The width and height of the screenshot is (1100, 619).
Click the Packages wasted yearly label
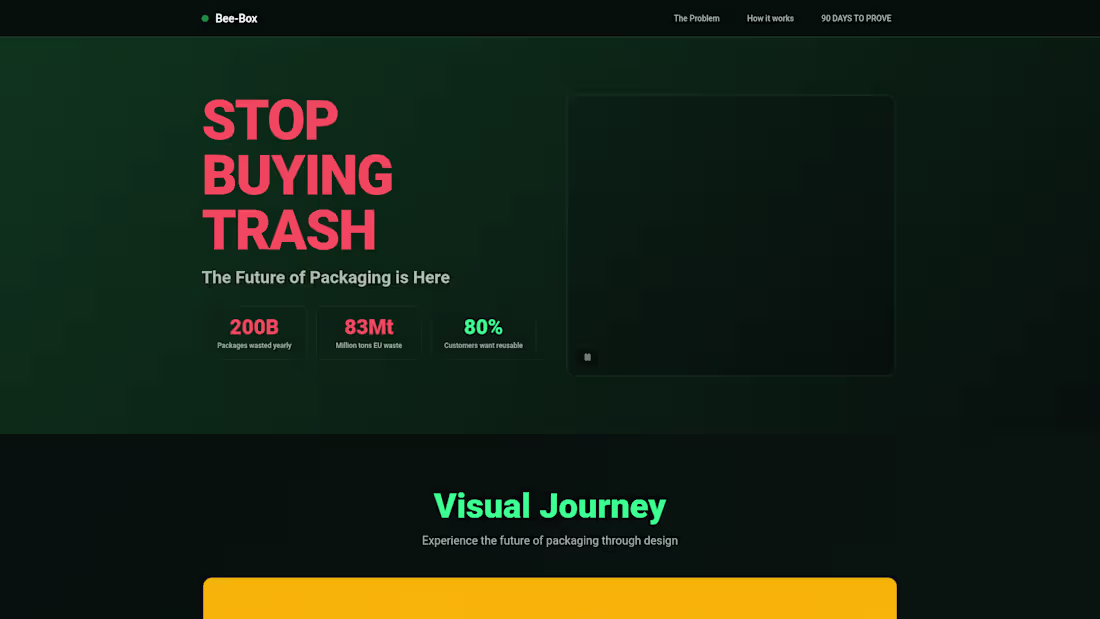tap(255, 345)
